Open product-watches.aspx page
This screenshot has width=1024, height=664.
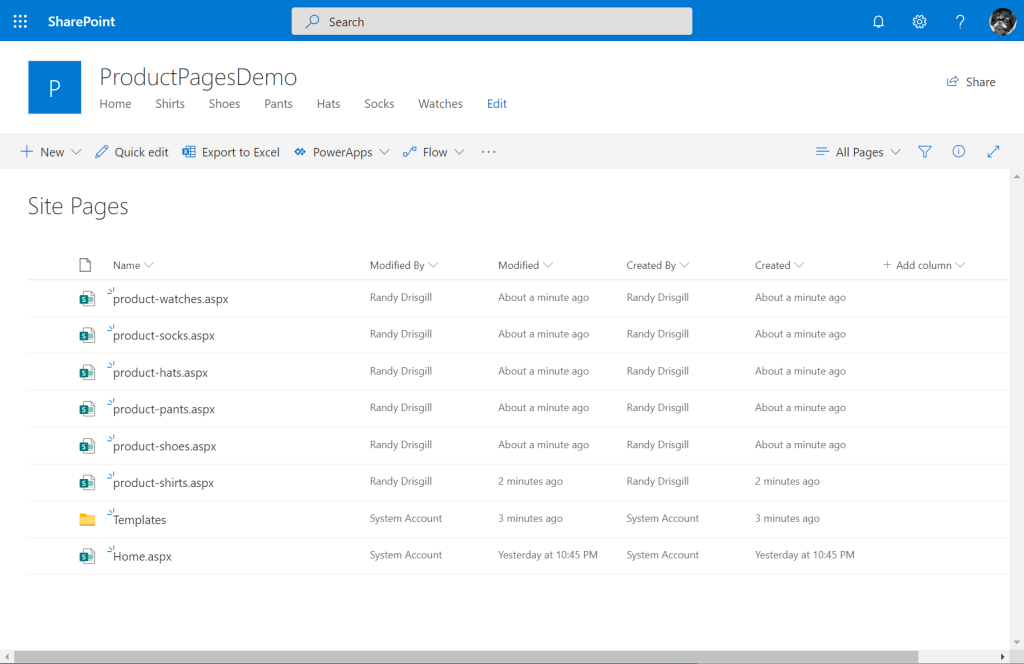(x=170, y=299)
